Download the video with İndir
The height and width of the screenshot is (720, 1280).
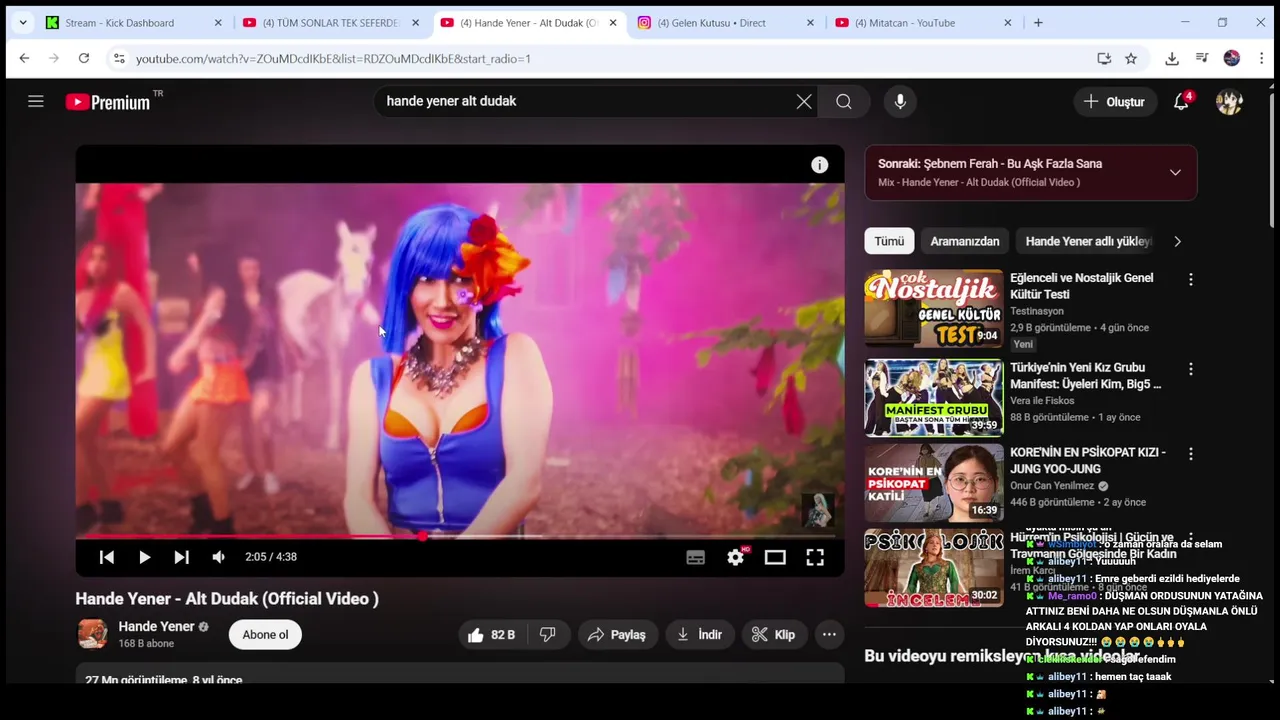[699, 634]
